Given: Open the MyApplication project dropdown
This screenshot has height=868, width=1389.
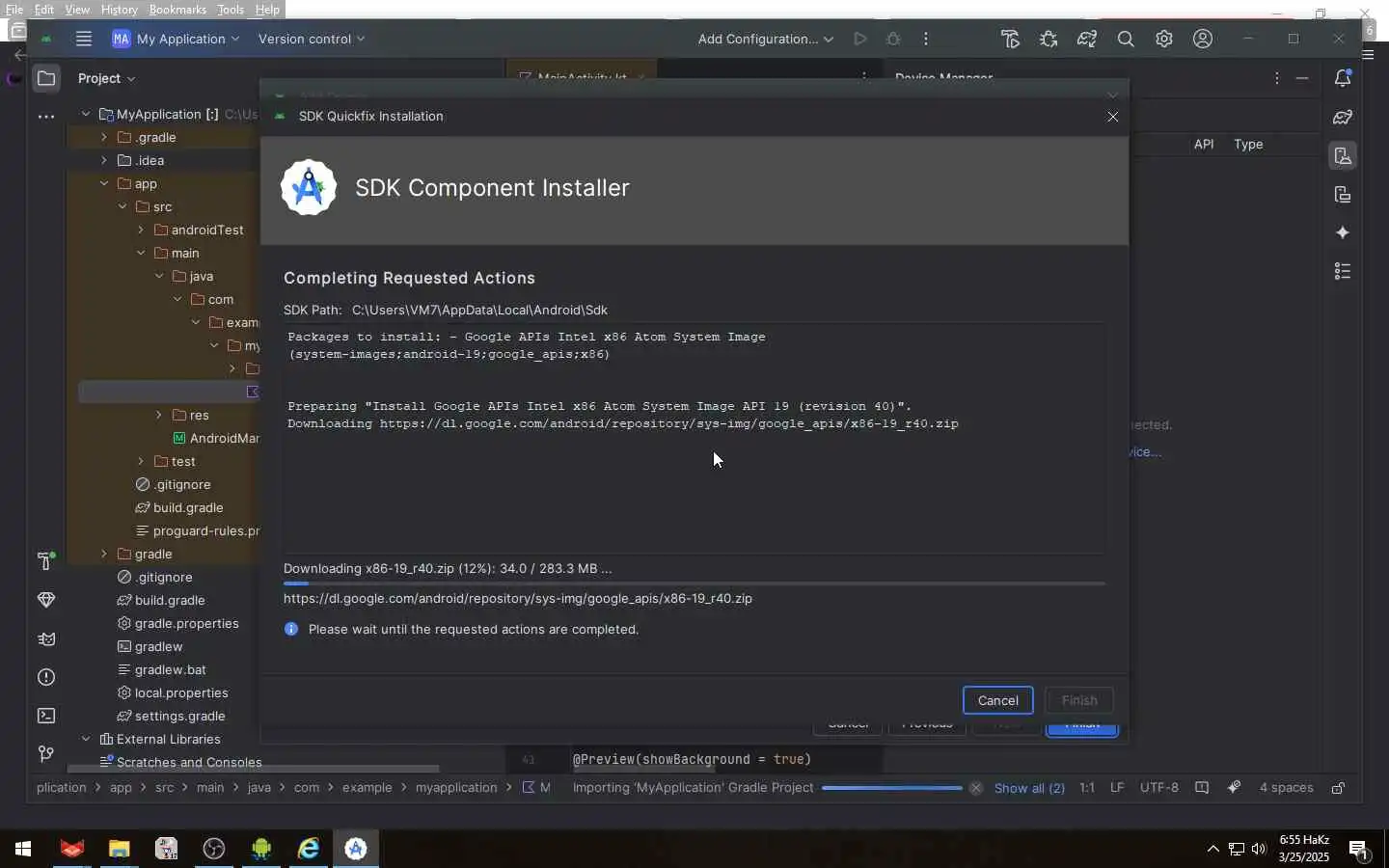Looking at the screenshot, I should click(176, 39).
